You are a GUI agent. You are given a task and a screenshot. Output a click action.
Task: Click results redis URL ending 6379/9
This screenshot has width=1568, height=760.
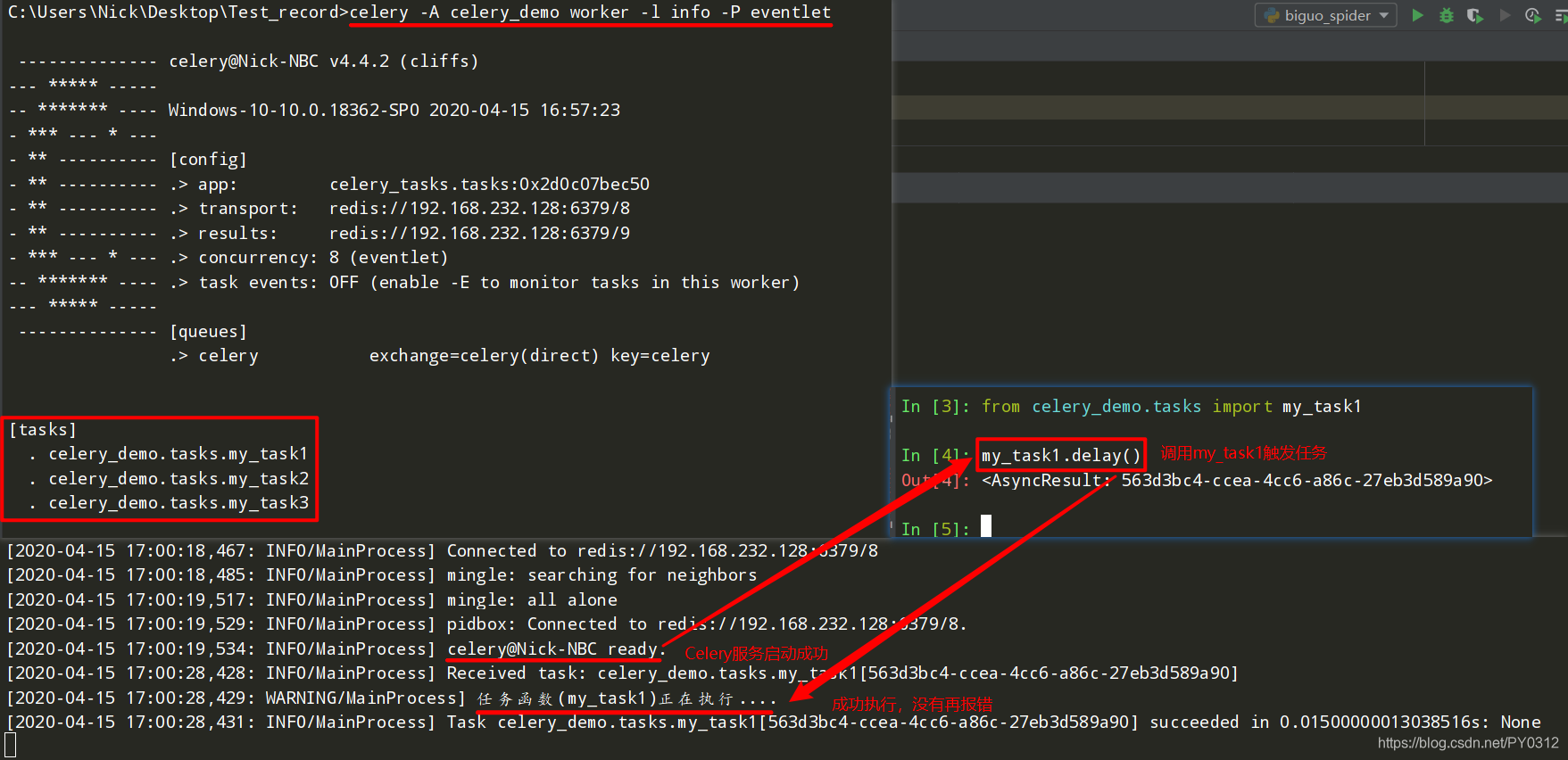tap(479, 234)
